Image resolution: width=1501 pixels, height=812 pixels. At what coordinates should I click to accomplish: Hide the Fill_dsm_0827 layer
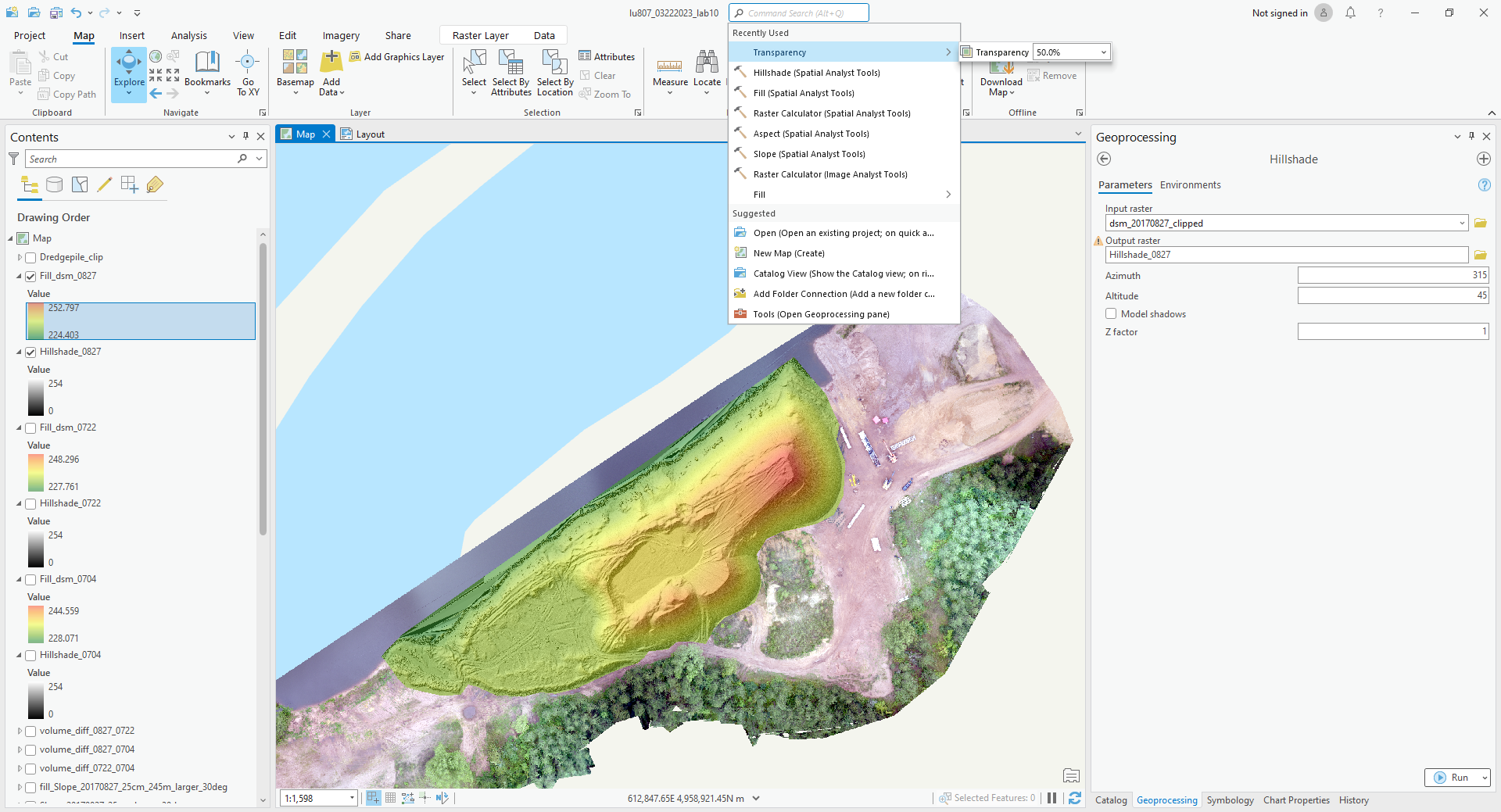[x=30, y=276]
